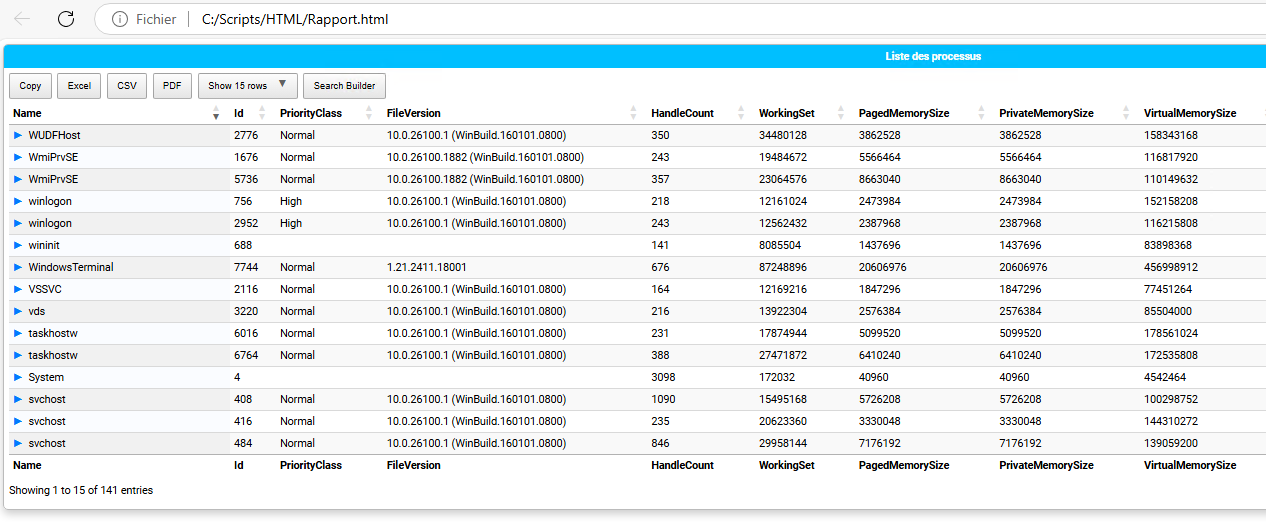
Task: Select the VirtualMemorySize value 158343168
Action: (x=1171, y=135)
